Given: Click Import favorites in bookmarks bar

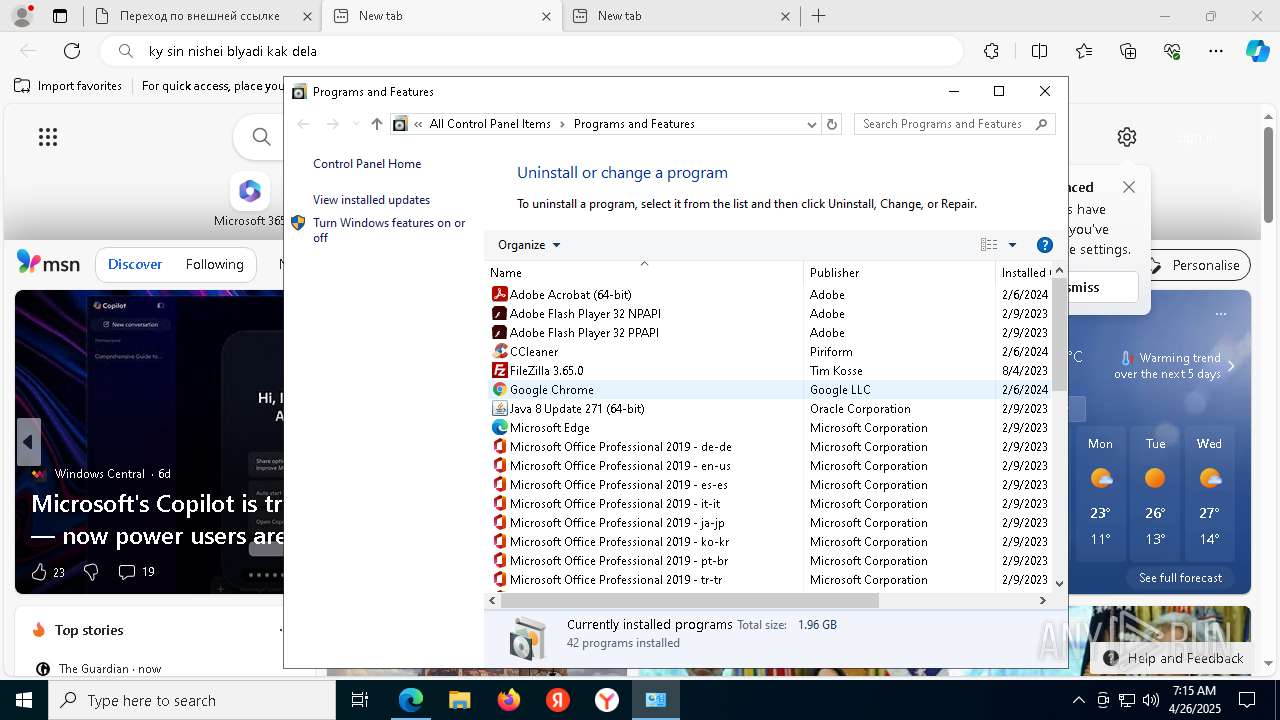Looking at the screenshot, I should 68,86.
